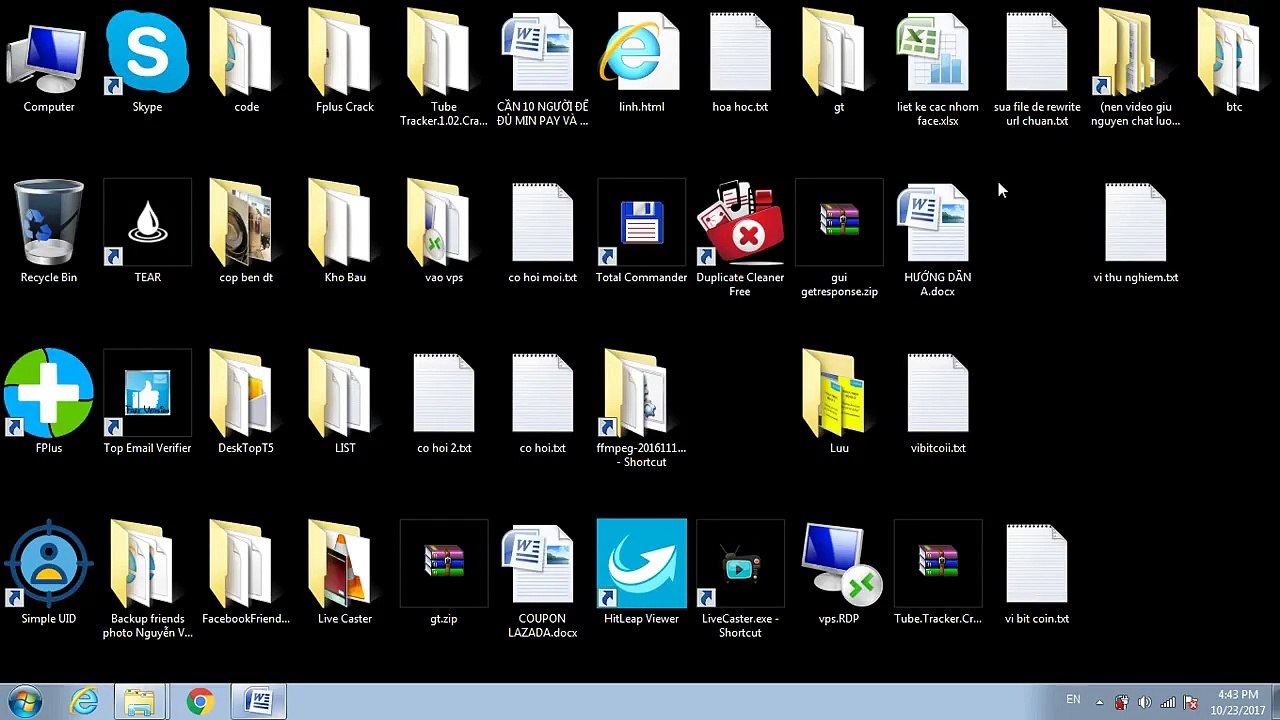Open the EN input language selector
Viewport: 1280px width, 720px height.
point(1073,700)
